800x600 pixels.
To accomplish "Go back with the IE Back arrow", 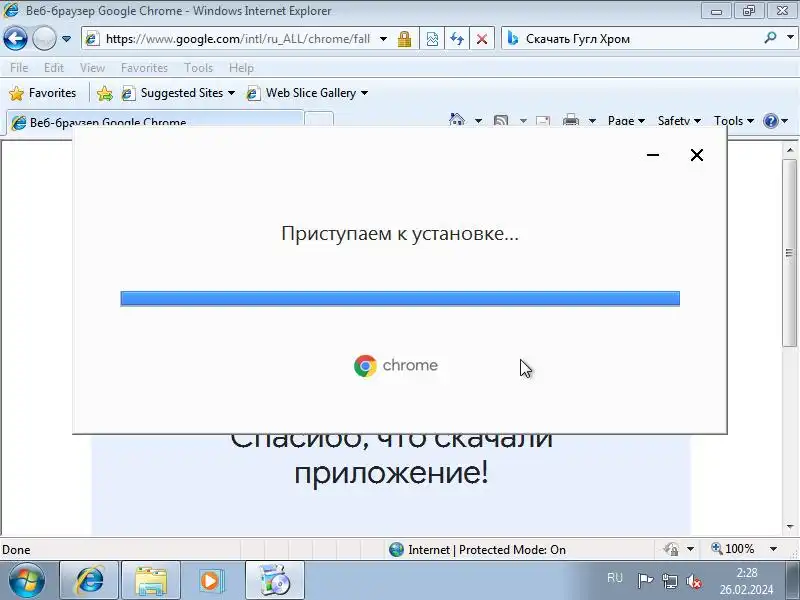I will coord(15,38).
